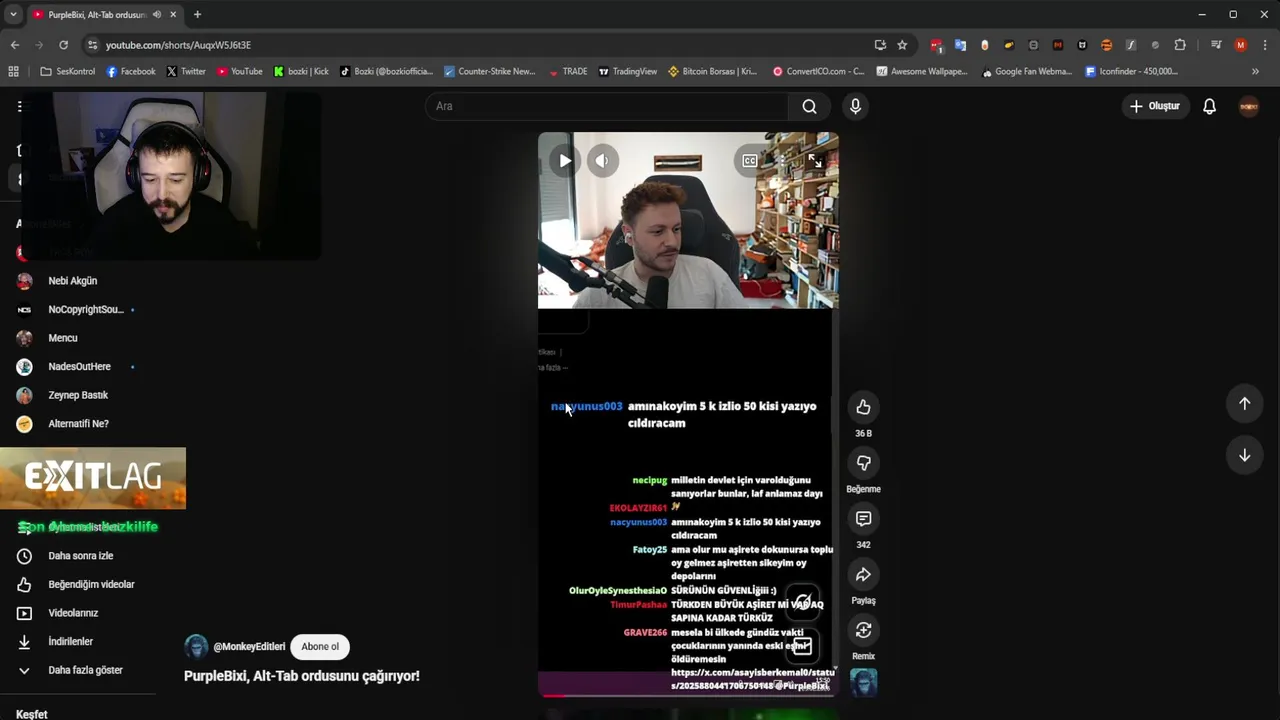
Task: Mute the PurpleBixi tab audio
Action: (x=157, y=15)
